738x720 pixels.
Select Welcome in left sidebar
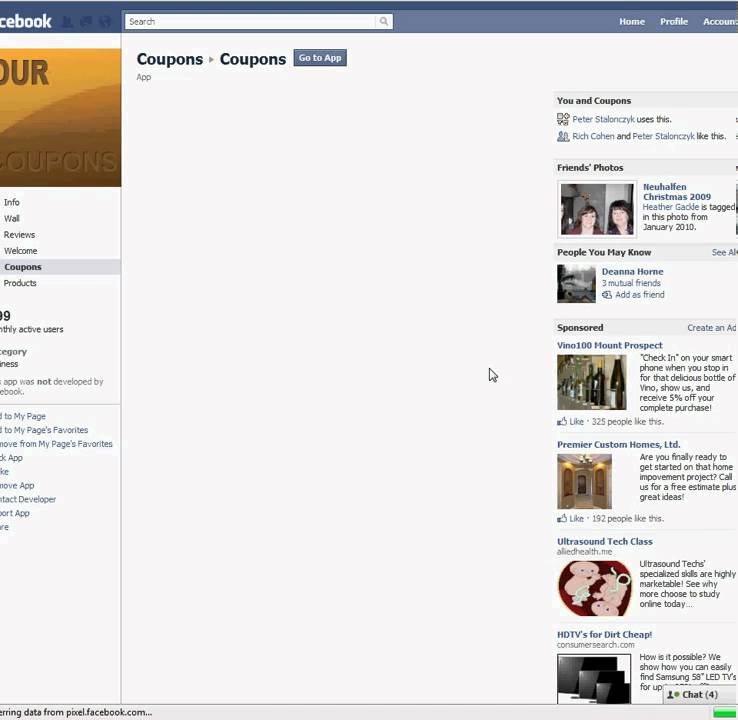tap(20, 251)
